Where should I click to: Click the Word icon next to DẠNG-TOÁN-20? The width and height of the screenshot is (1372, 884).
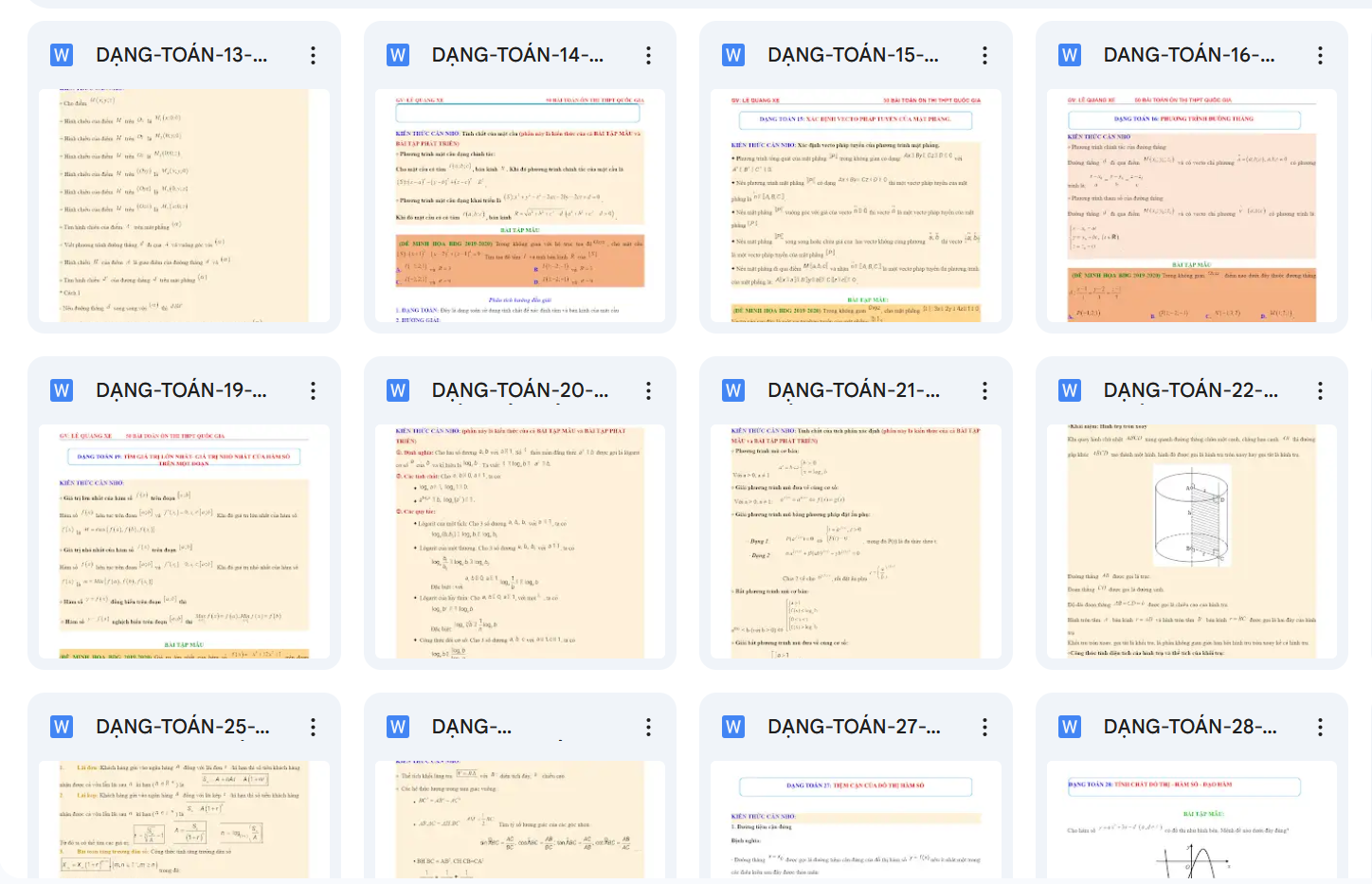point(398,390)
